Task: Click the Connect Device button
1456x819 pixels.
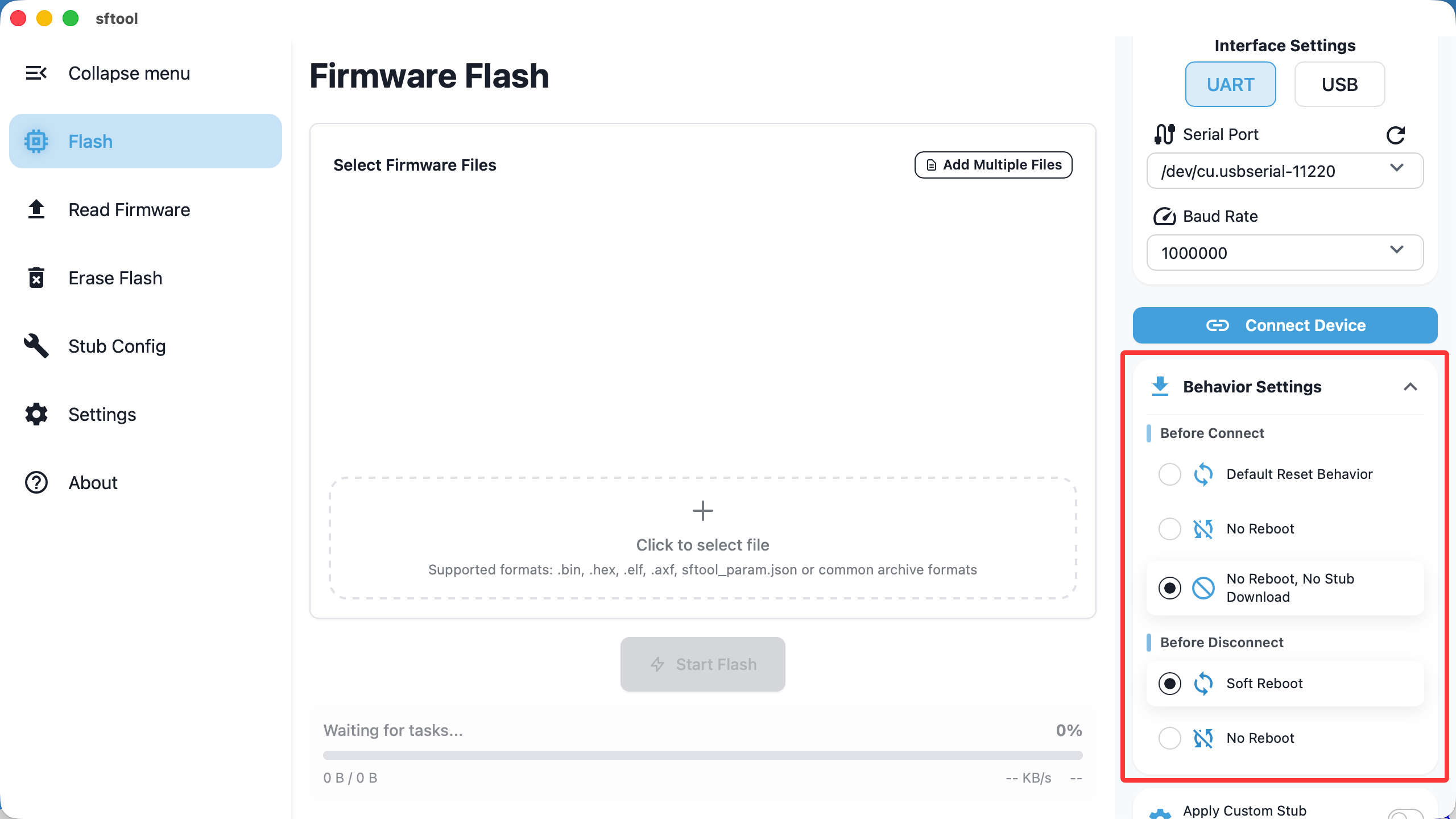Action: [x=1284, y=325]
